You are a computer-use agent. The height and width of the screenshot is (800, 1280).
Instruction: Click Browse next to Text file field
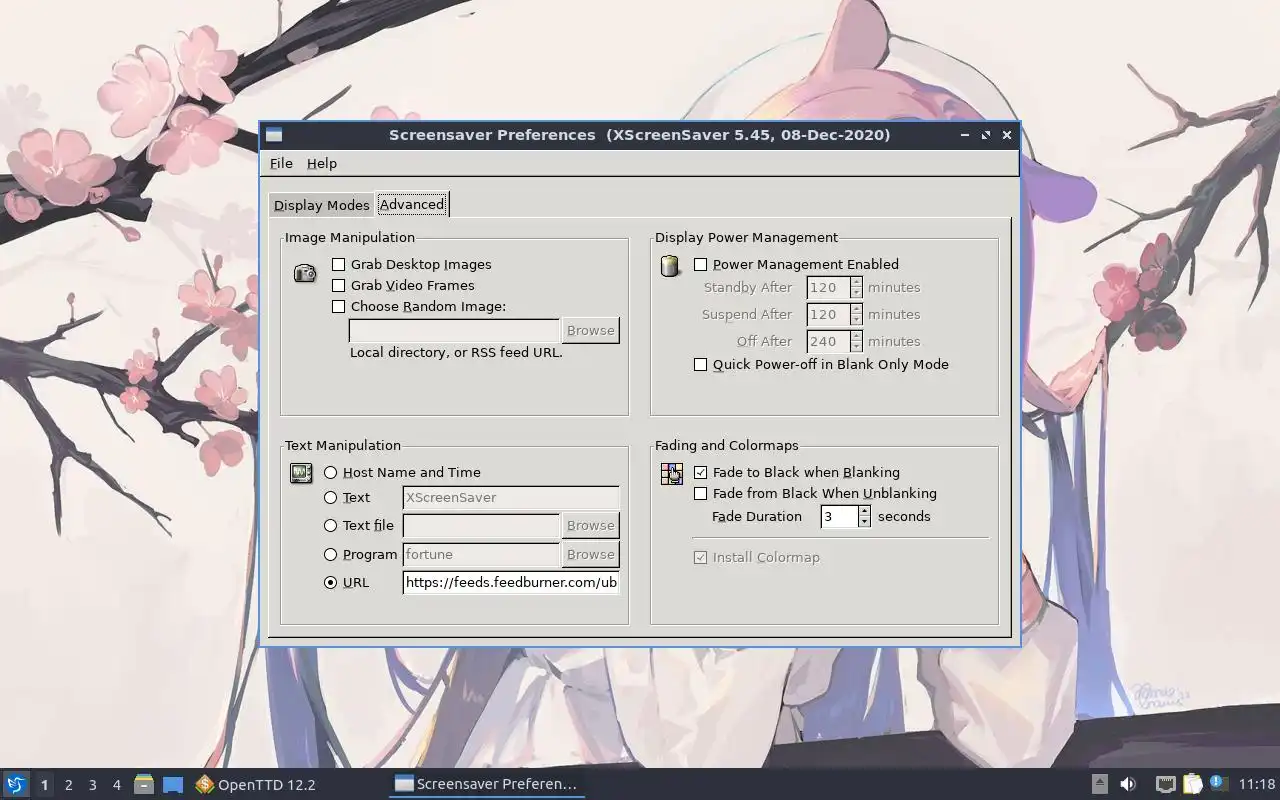590,526
